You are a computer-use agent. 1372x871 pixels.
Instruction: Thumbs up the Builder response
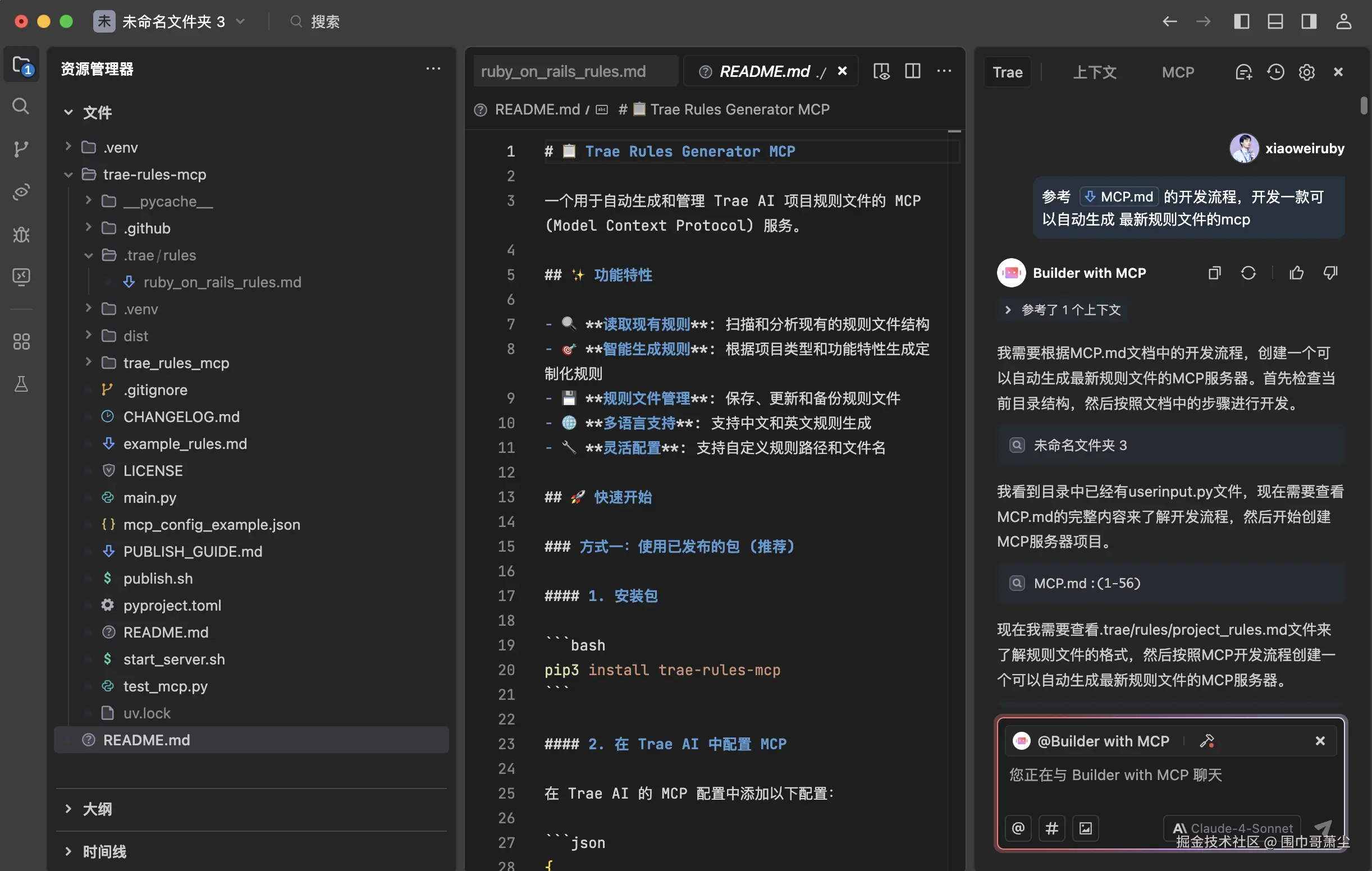[1296, 273]
